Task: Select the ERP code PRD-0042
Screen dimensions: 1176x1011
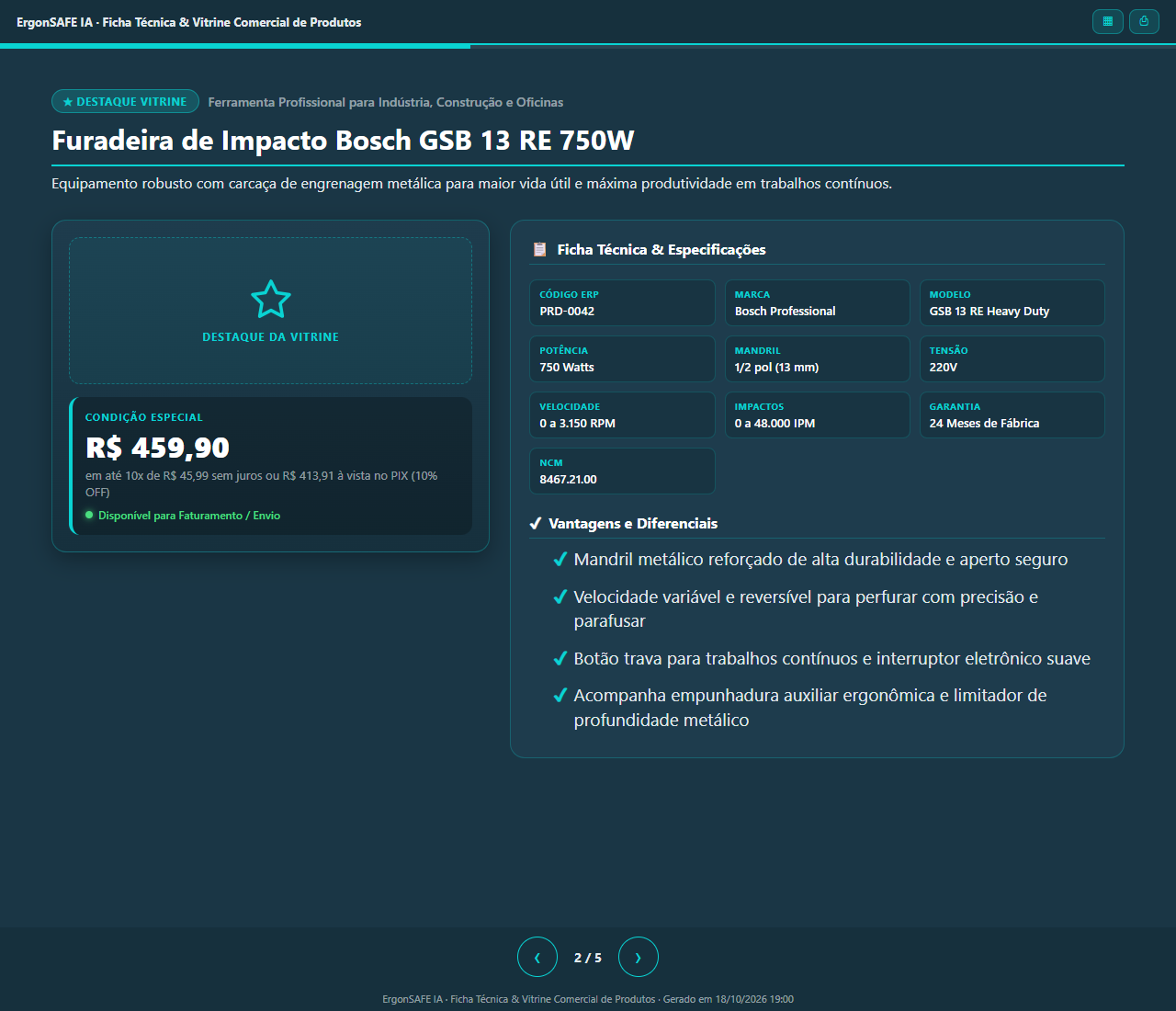Action: click(x=567, y=312)
